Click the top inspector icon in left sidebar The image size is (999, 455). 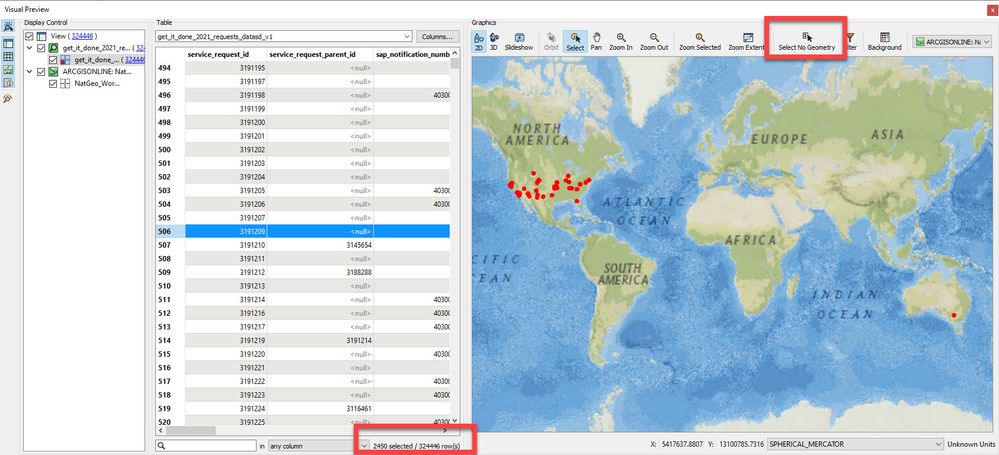click(x=8, y=27)
